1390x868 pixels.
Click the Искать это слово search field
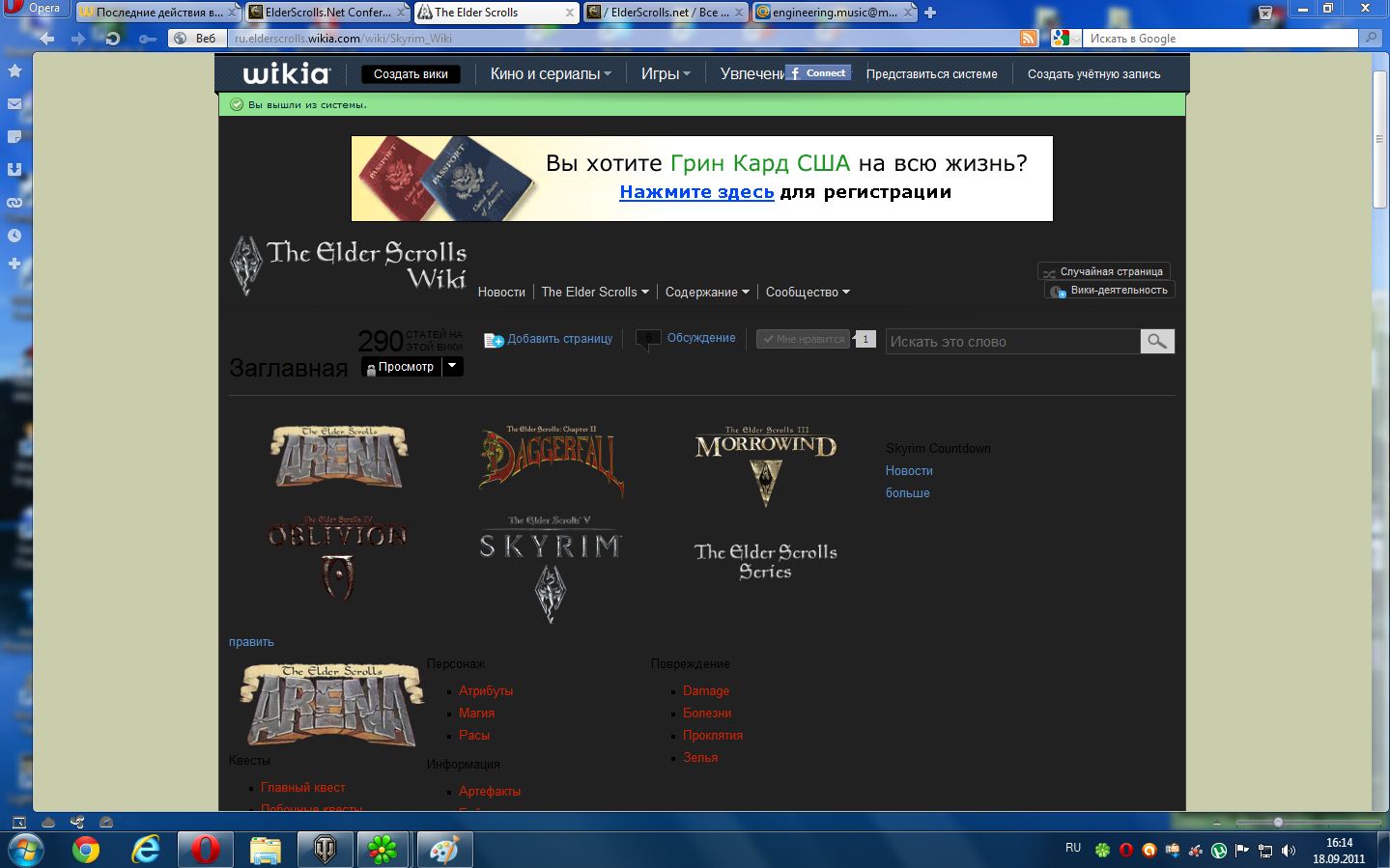pyautogui.click(x=1013, y=341)
